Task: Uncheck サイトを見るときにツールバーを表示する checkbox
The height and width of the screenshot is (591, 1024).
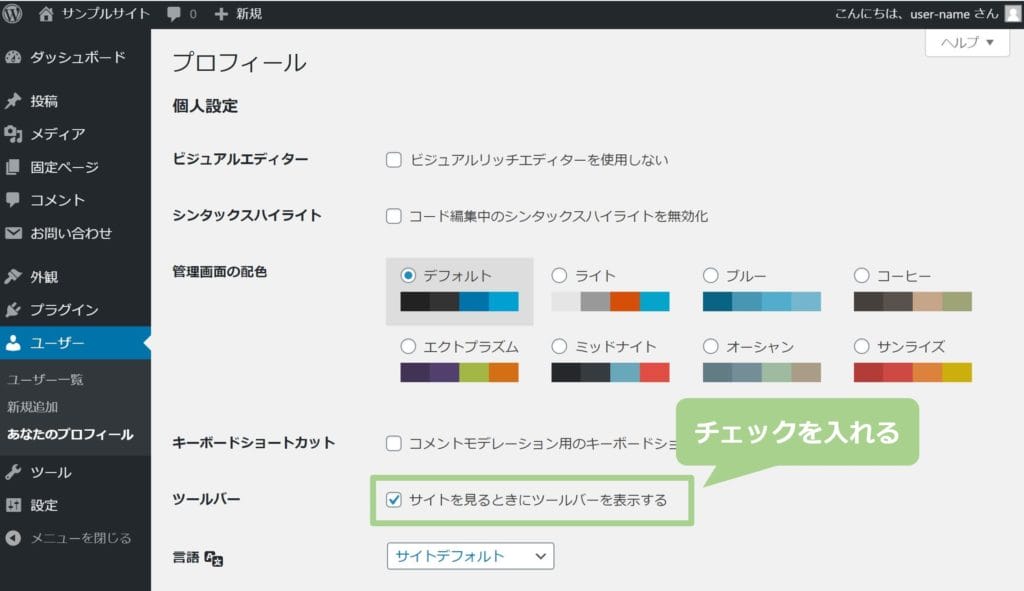Action: [x=394, y=500]
